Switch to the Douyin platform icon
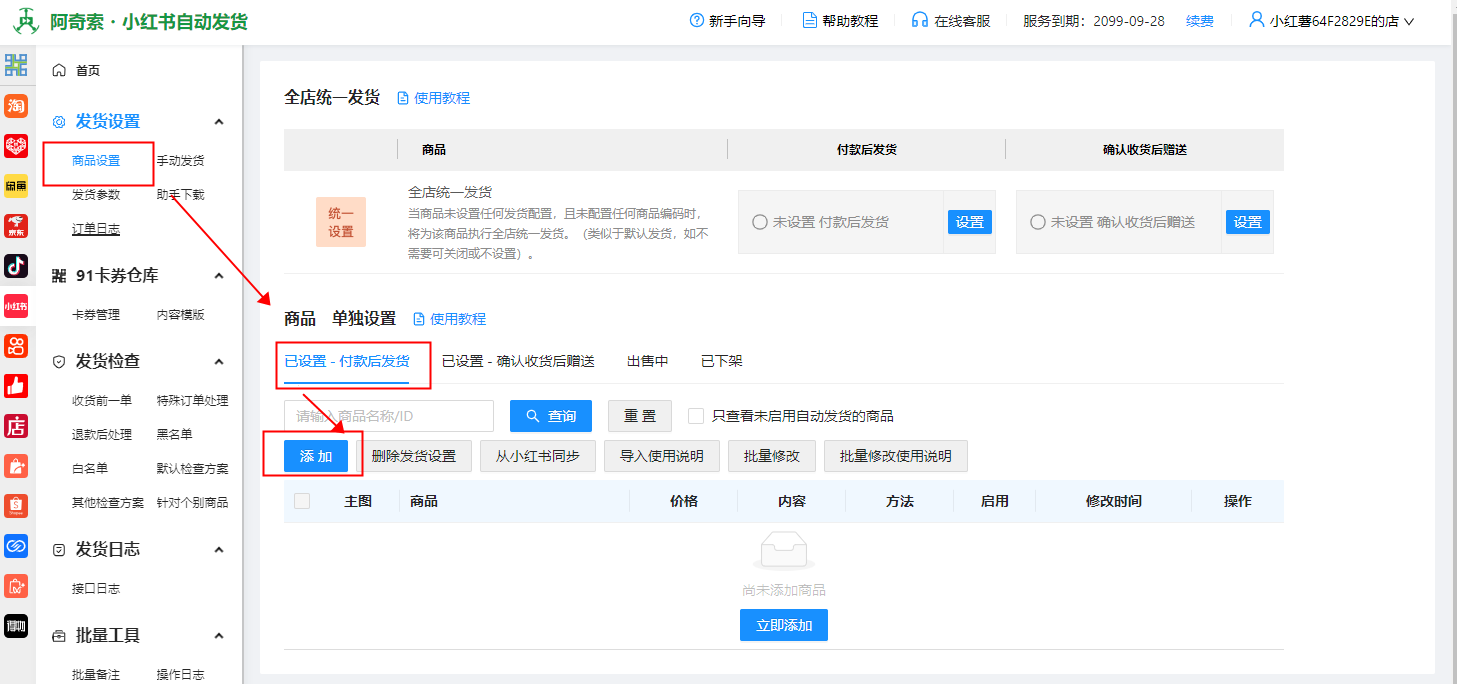 coord(16,265)
